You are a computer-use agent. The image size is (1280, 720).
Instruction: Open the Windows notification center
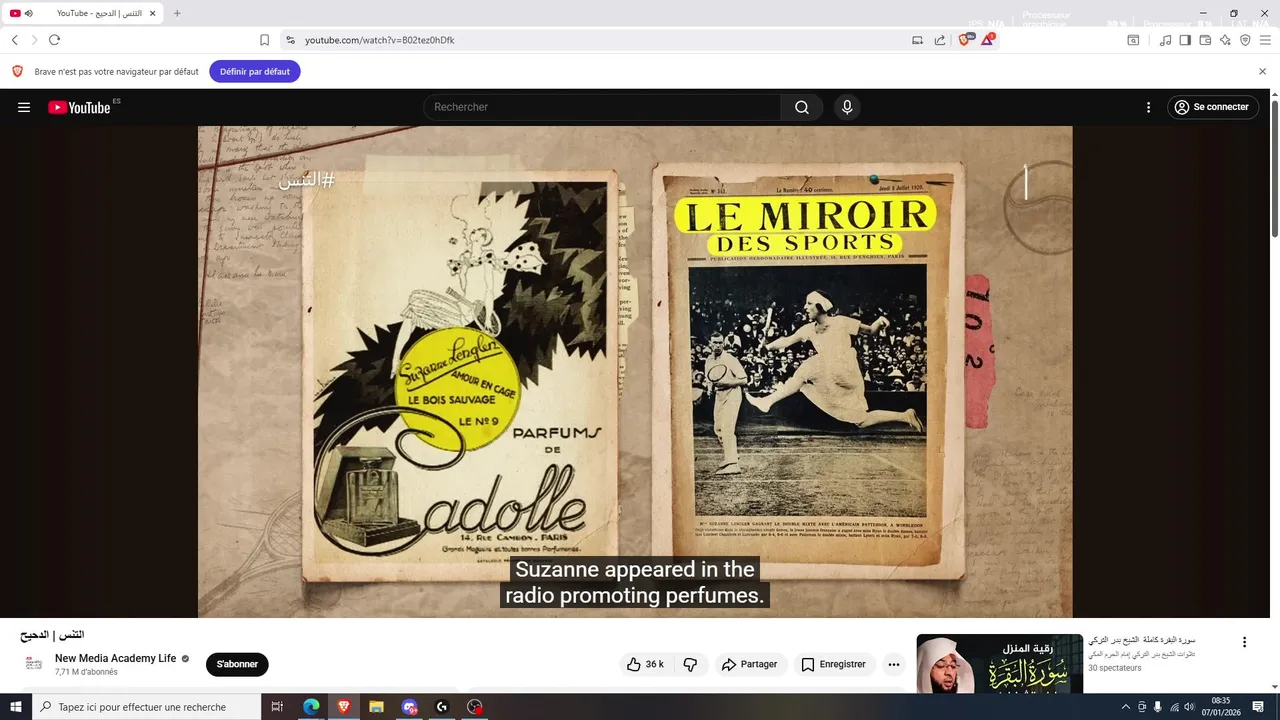1259,707
